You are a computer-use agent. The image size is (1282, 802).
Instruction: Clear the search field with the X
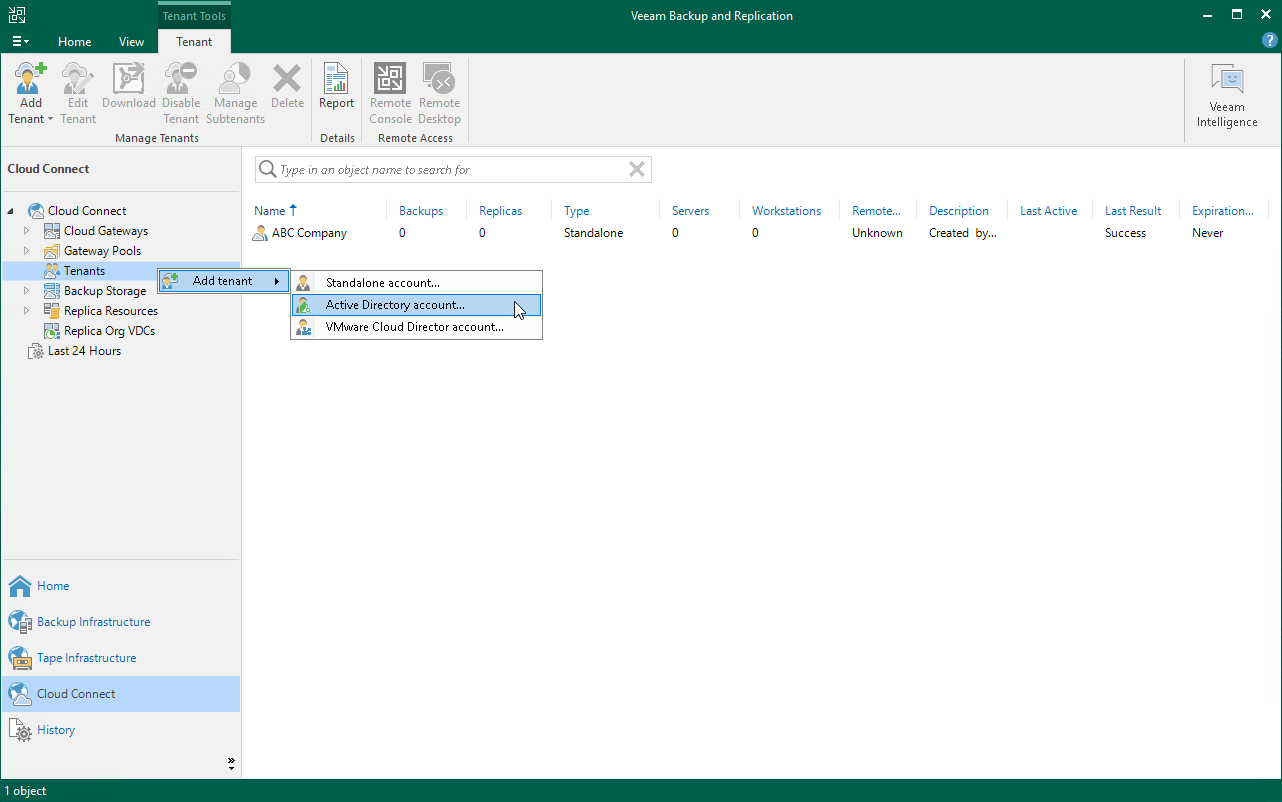tap(637, 170)
